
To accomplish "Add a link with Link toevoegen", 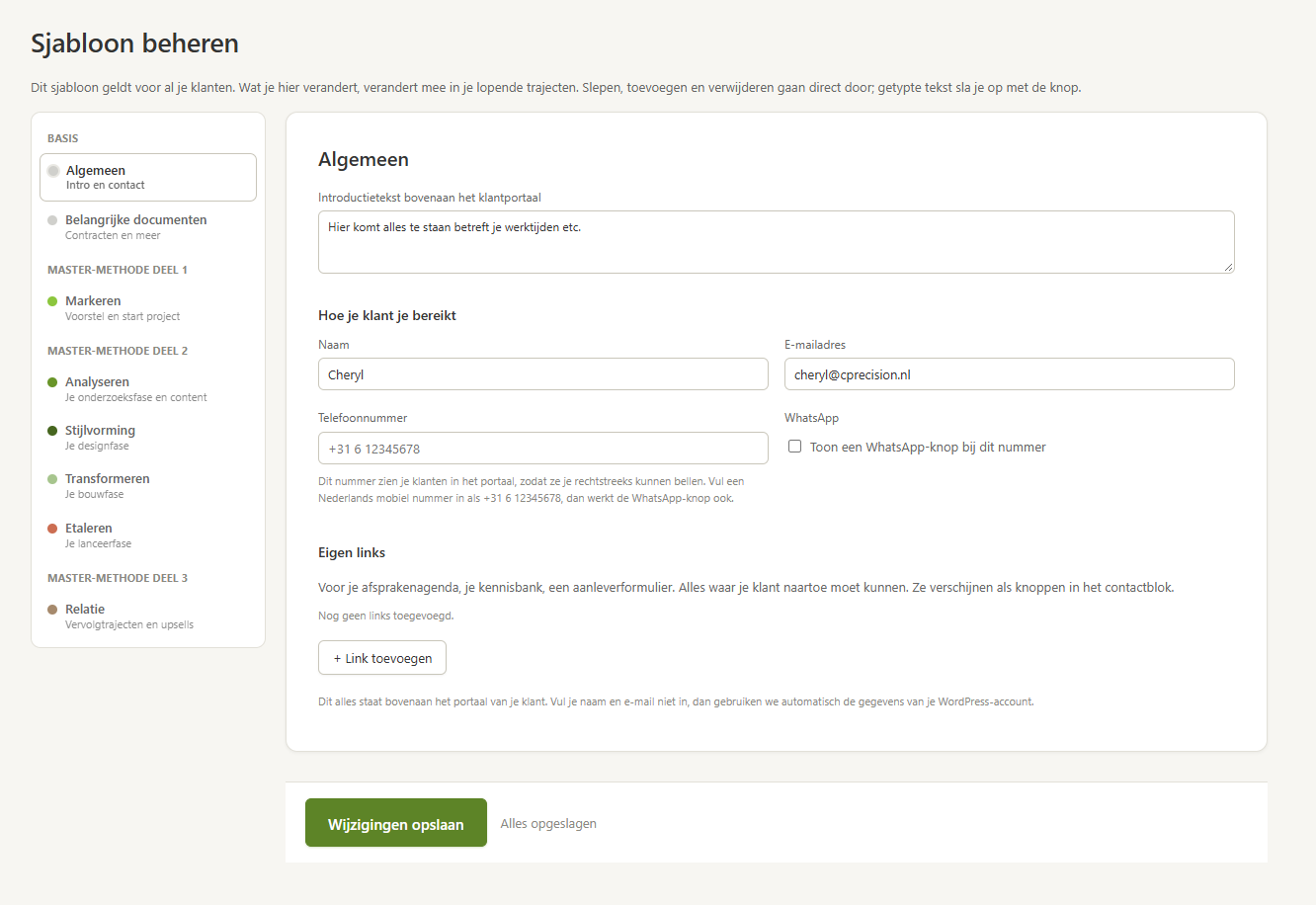I will coord(382,658).
